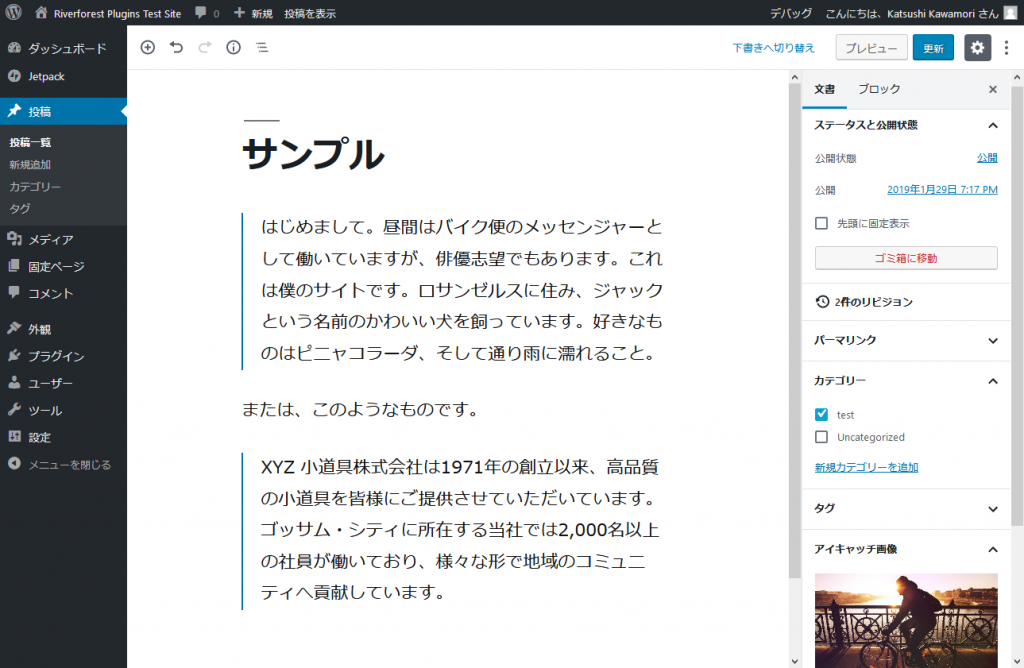1024x668 pixels.
Task: Enable the 先頭に固定表示 checkbox
Action: (822, 224)
